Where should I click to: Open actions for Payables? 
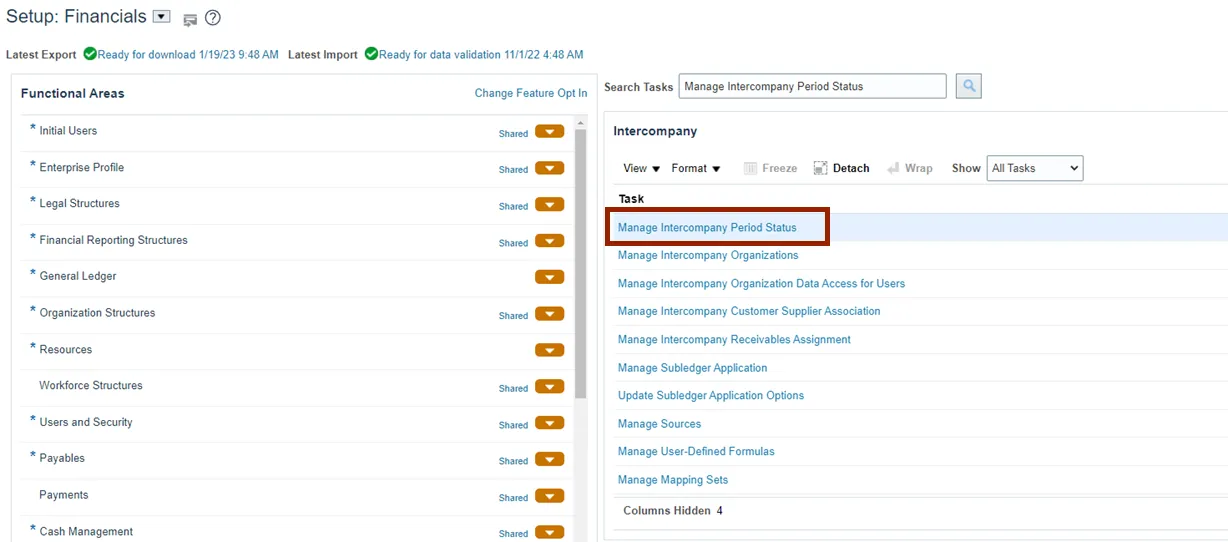tap(549, 459)
